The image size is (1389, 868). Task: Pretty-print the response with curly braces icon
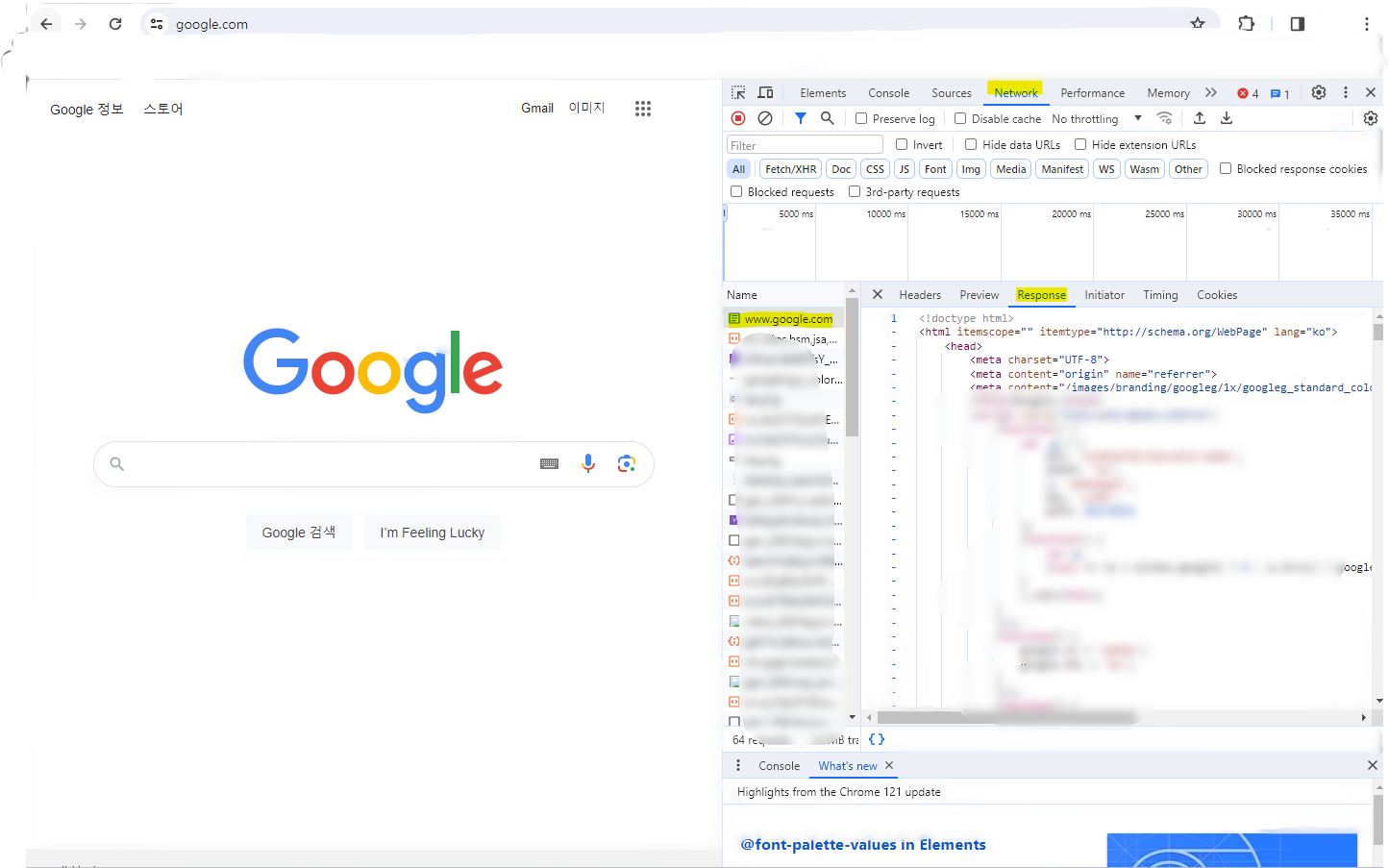(x=877, y=739)
